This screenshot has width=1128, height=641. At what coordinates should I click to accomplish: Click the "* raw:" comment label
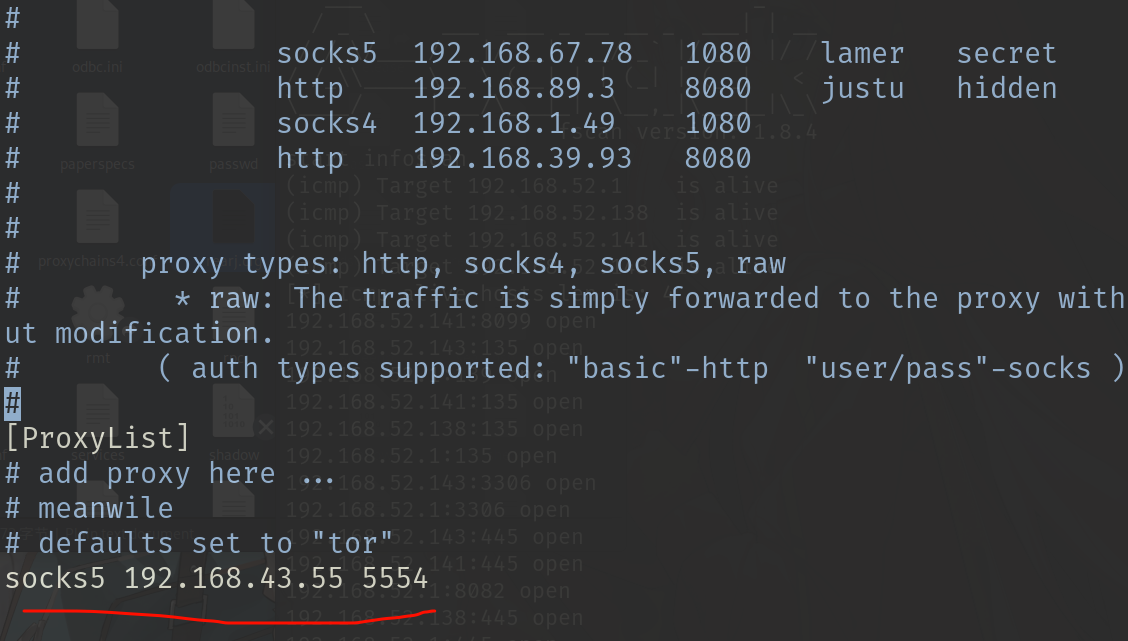(x=224, y=299)
